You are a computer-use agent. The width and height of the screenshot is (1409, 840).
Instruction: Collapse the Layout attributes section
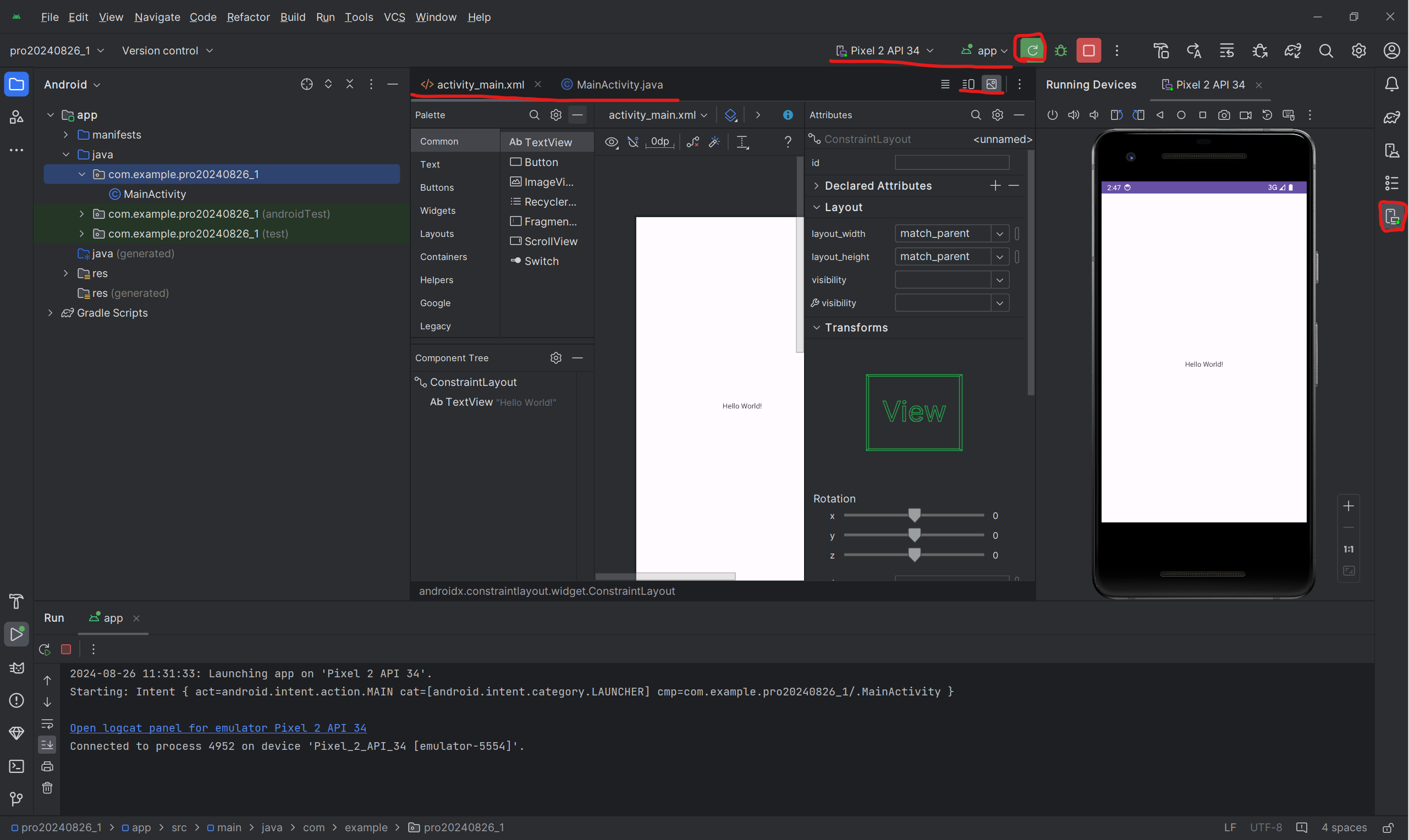click(816, 208)
